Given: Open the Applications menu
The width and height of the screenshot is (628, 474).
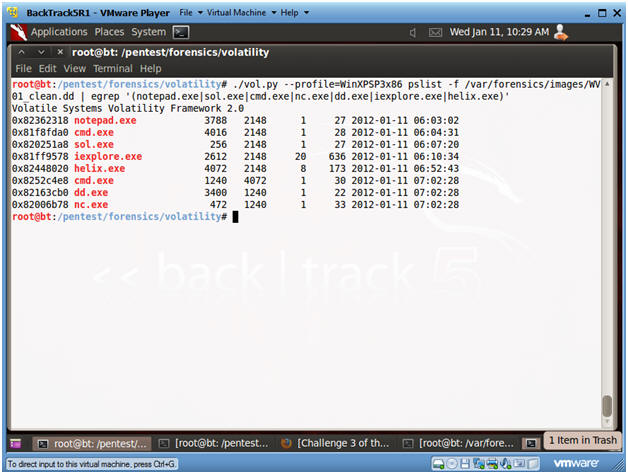Looking at the screenshot, I should coord(59,32).
